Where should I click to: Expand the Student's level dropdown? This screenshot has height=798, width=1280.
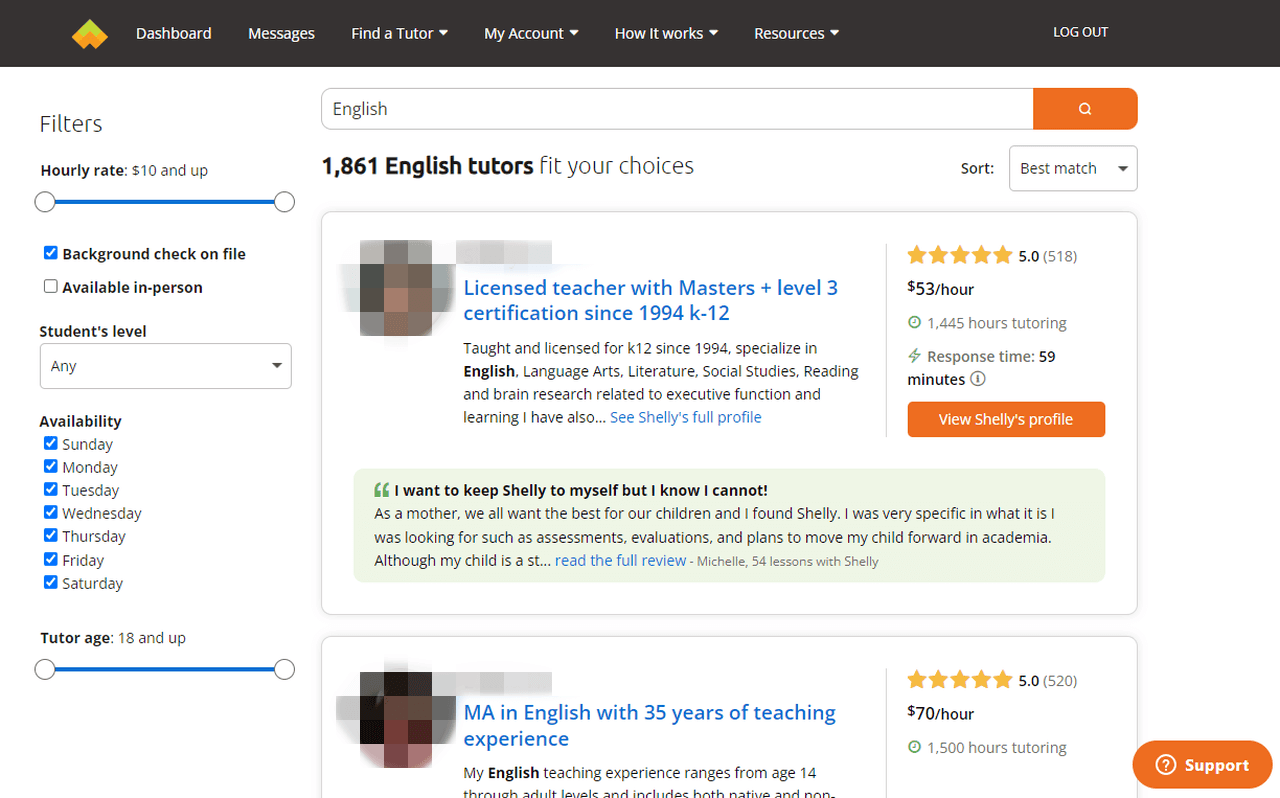click(x=165, y=366)
